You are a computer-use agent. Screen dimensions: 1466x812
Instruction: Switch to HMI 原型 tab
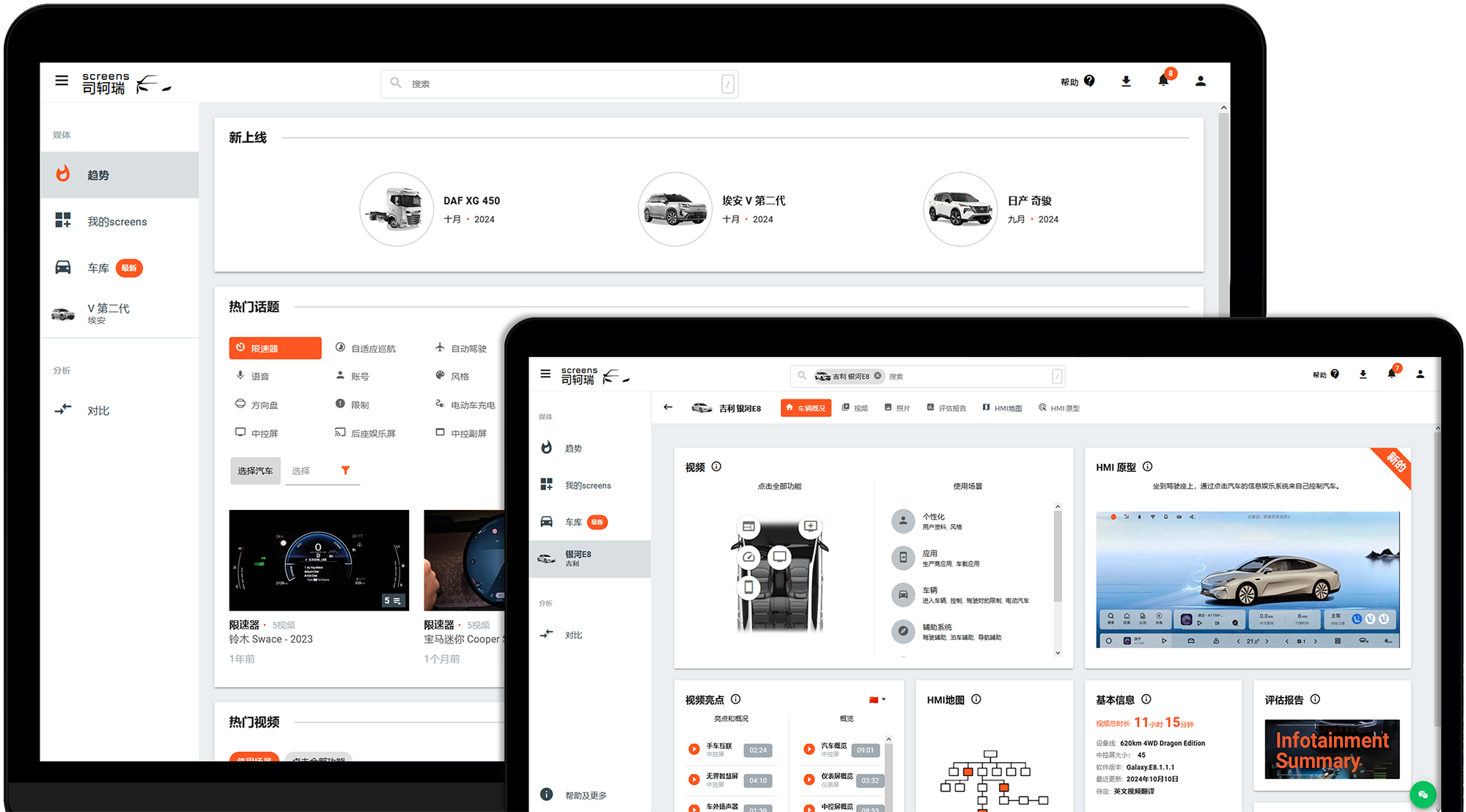pos(1059,408)
